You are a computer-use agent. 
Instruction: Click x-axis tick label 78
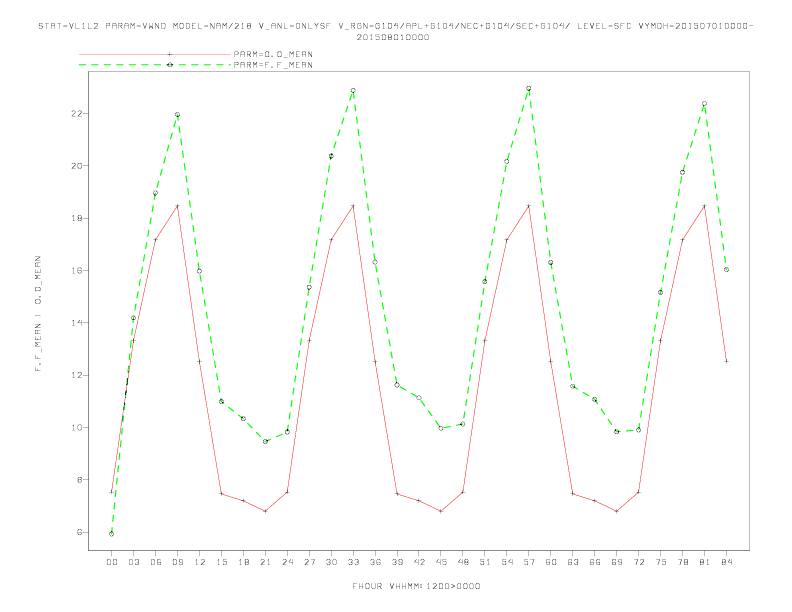tap(682, 562)
